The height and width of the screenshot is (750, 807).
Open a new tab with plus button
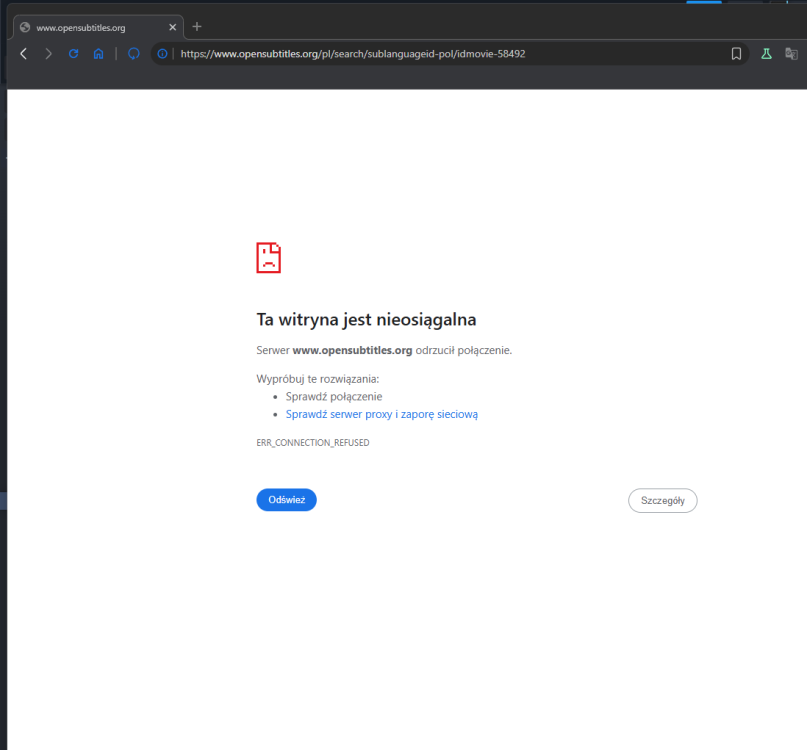click(x=197, y=27)
